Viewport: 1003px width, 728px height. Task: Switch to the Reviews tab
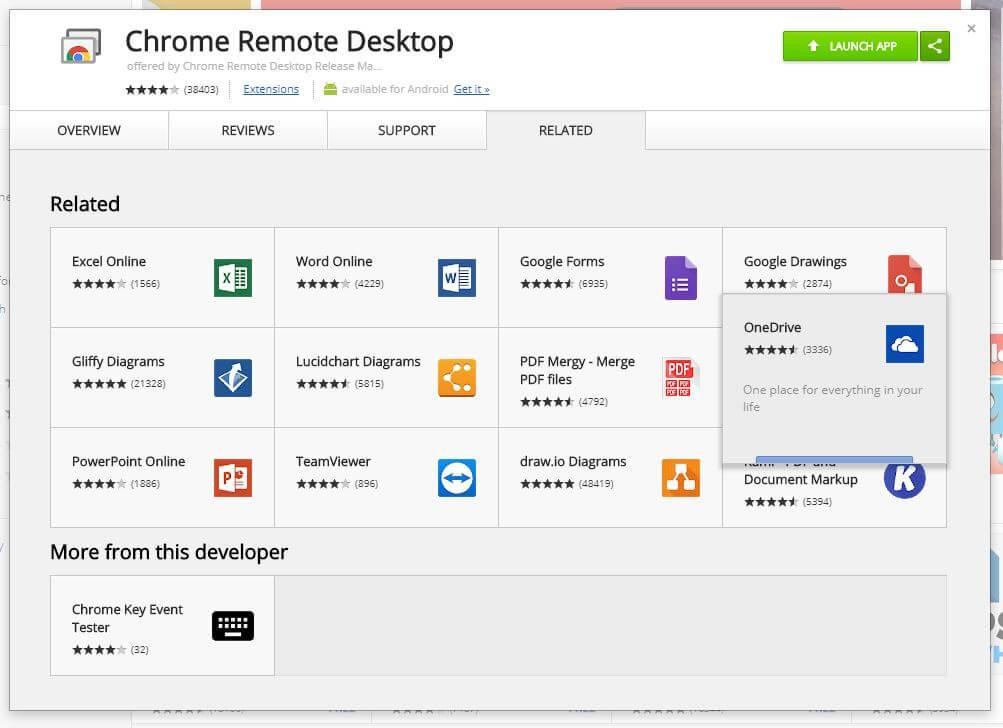248,131
